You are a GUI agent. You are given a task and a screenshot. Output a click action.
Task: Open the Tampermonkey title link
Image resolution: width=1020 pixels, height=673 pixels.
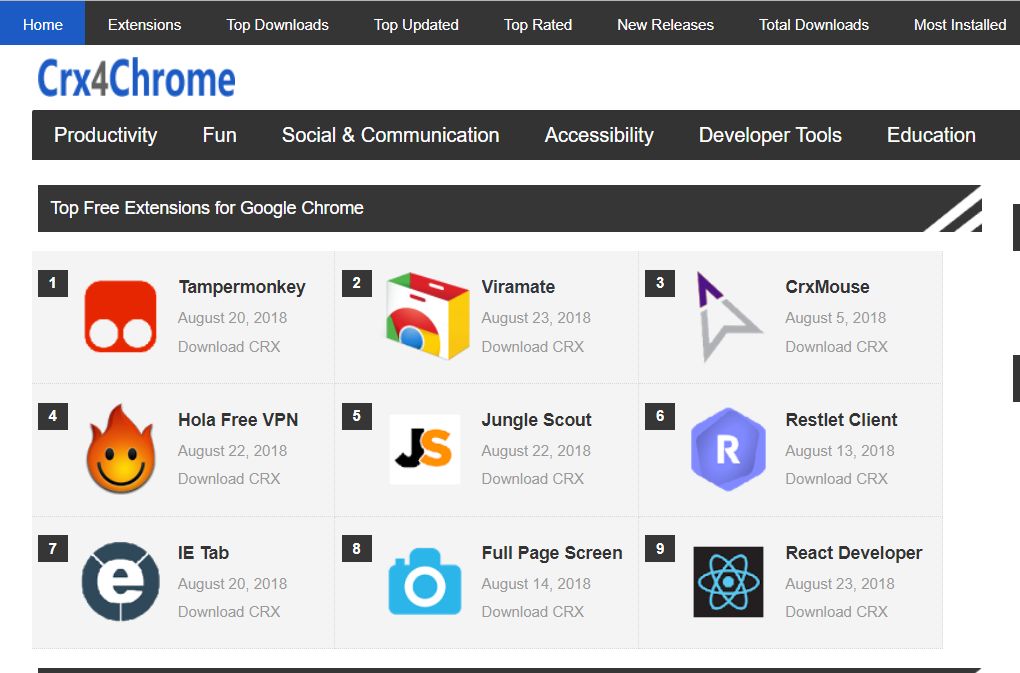[x=242, y=287]
